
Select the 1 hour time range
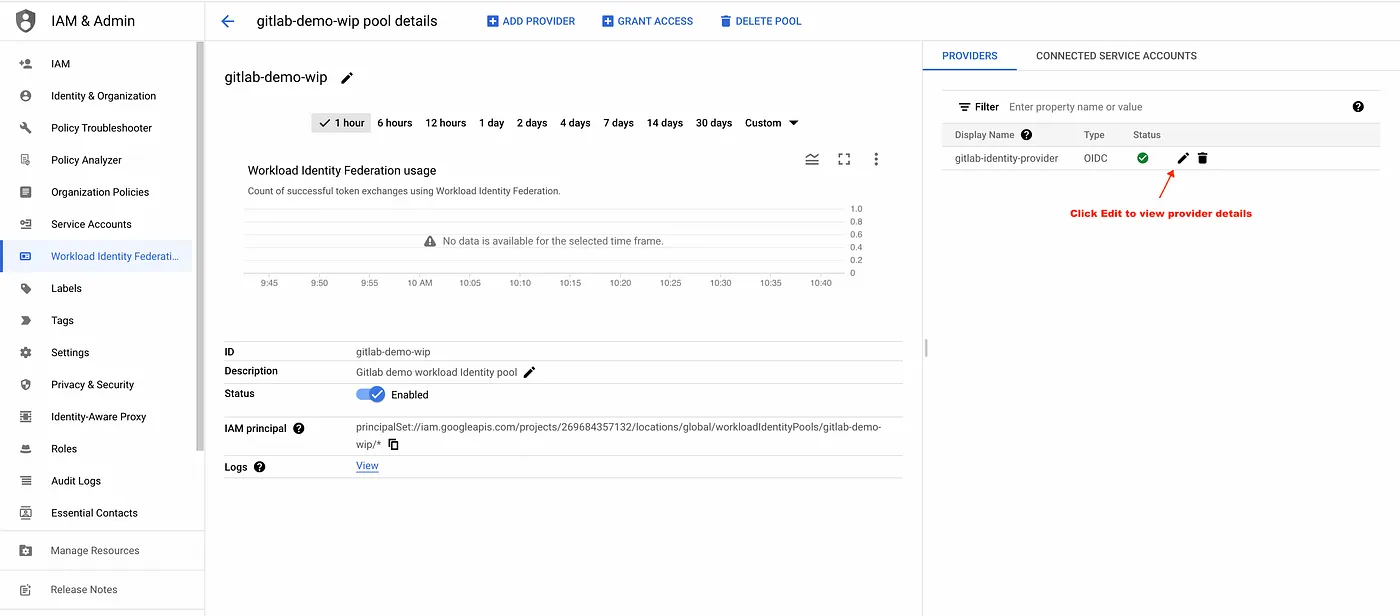tap(341, 123)
